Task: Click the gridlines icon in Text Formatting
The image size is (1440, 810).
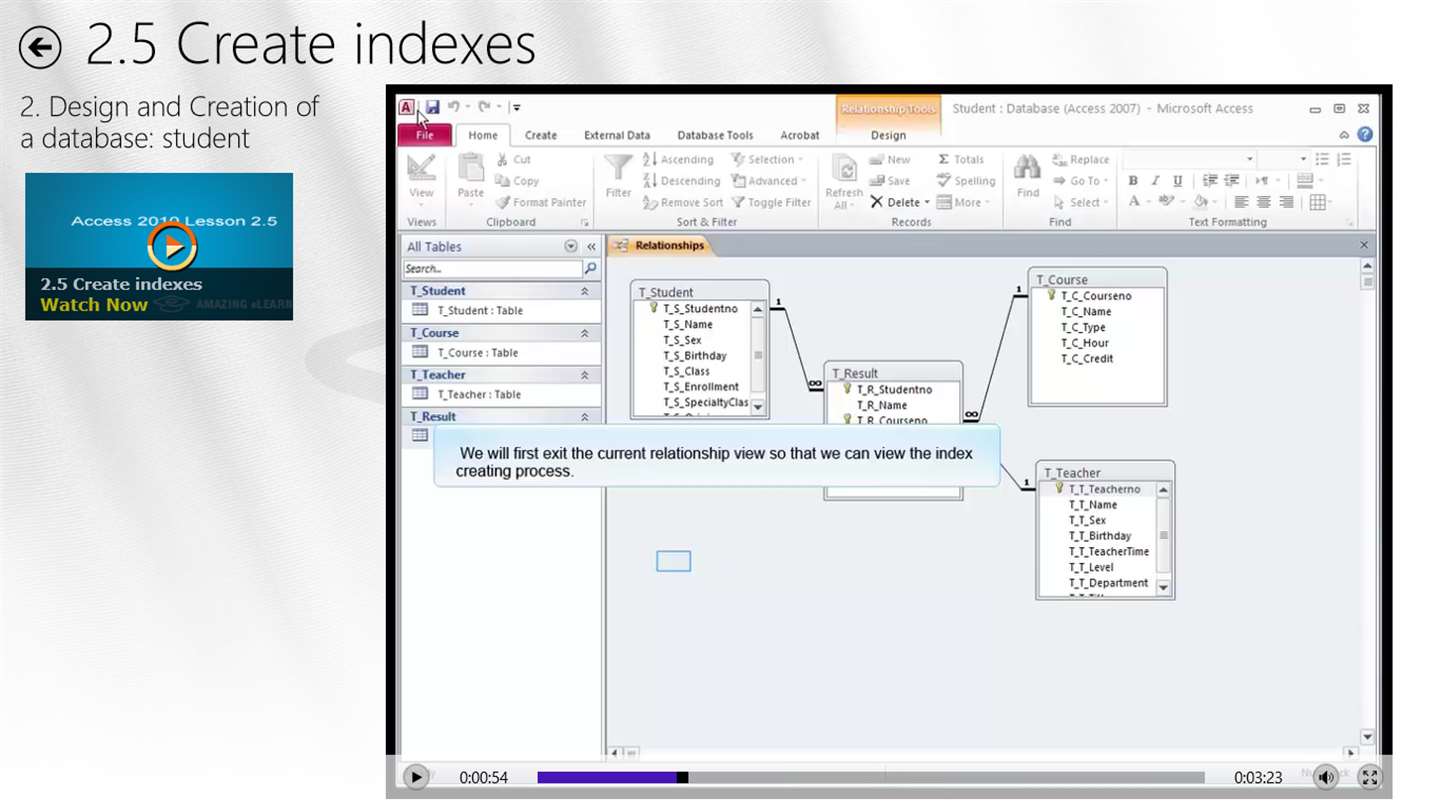Action: [1317, 202]
